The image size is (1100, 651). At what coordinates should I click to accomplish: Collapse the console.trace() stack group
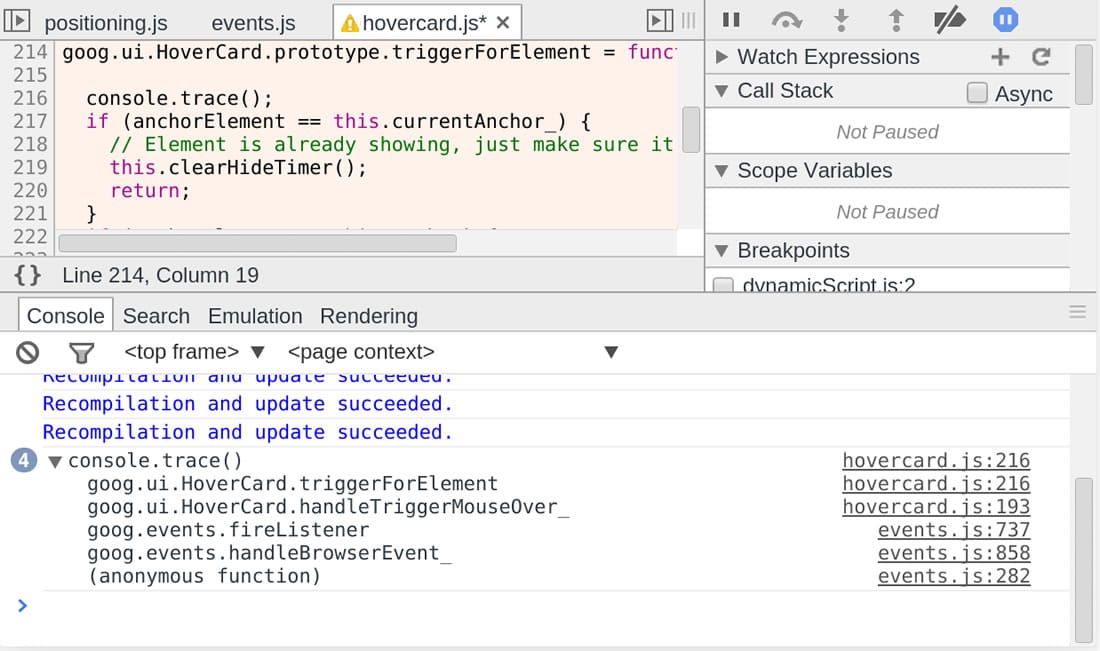[x=55, y=461]
